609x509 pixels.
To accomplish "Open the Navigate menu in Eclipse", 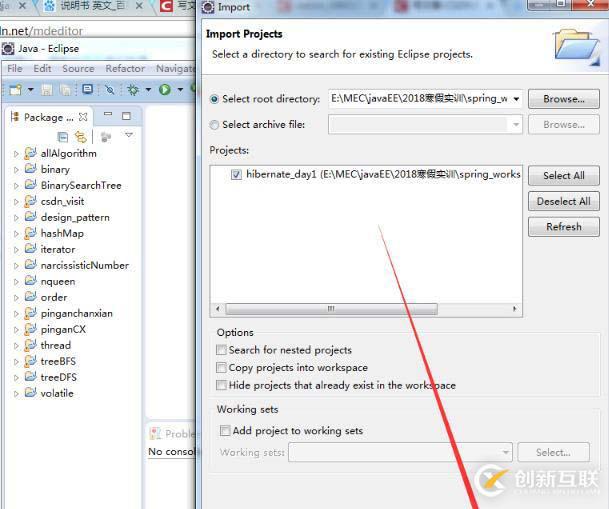I will pos(175,69).
